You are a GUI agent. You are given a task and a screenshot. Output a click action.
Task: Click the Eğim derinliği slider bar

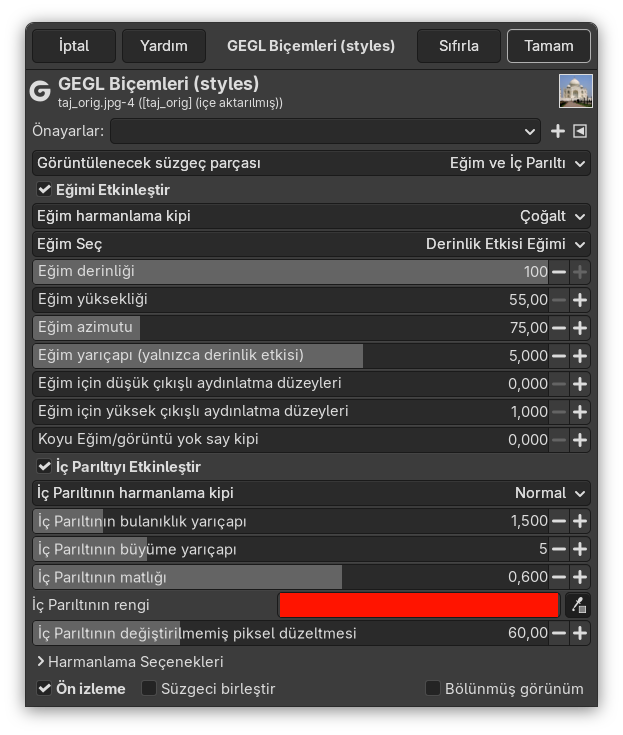[x=291, y=272]
